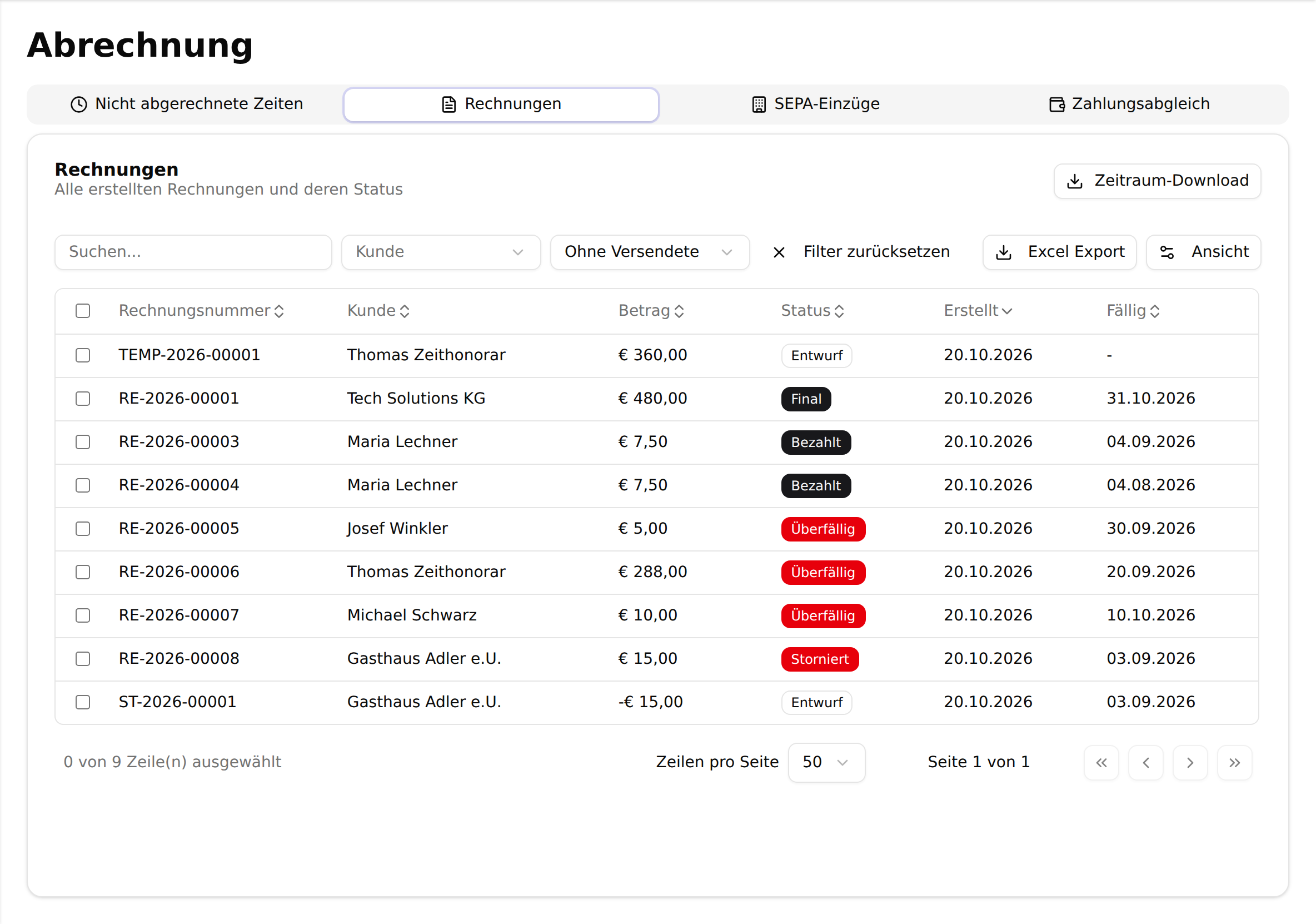Open the Kunde filter dropdown
This screenshot has width=1316, height=924.
tap(441, 252)
